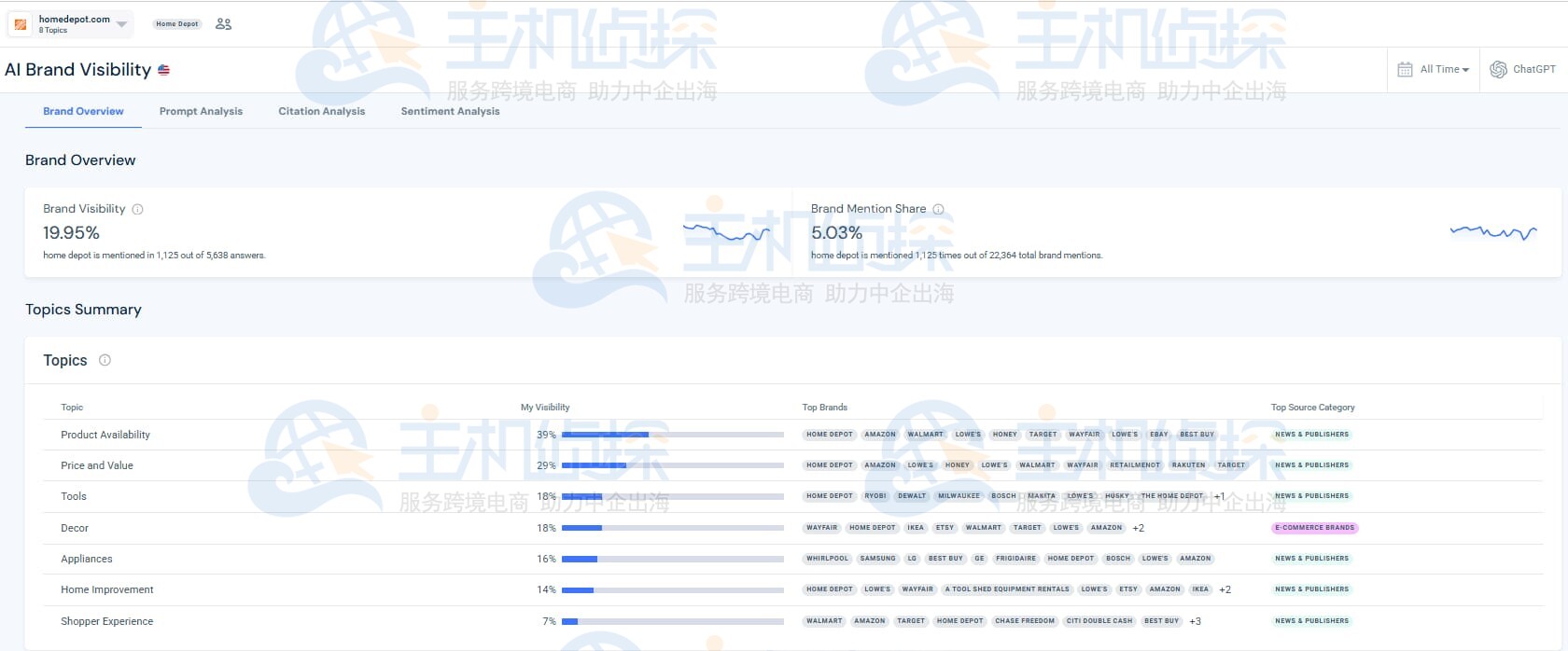Open the All Time date range dropdown
The height and width of the screenshot is (651, 1568).
coord(1445,69)
